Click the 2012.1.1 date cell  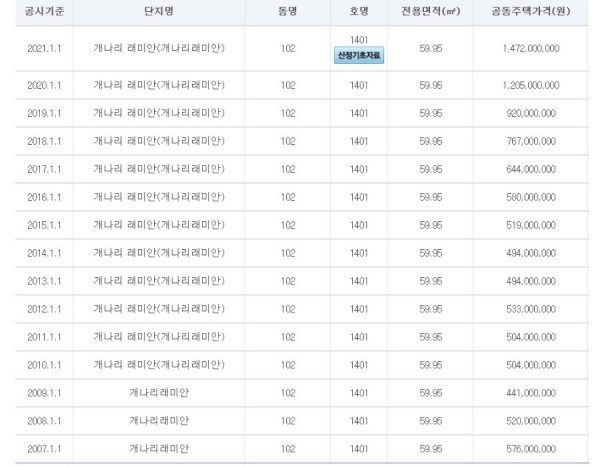[x=44, y=309]
